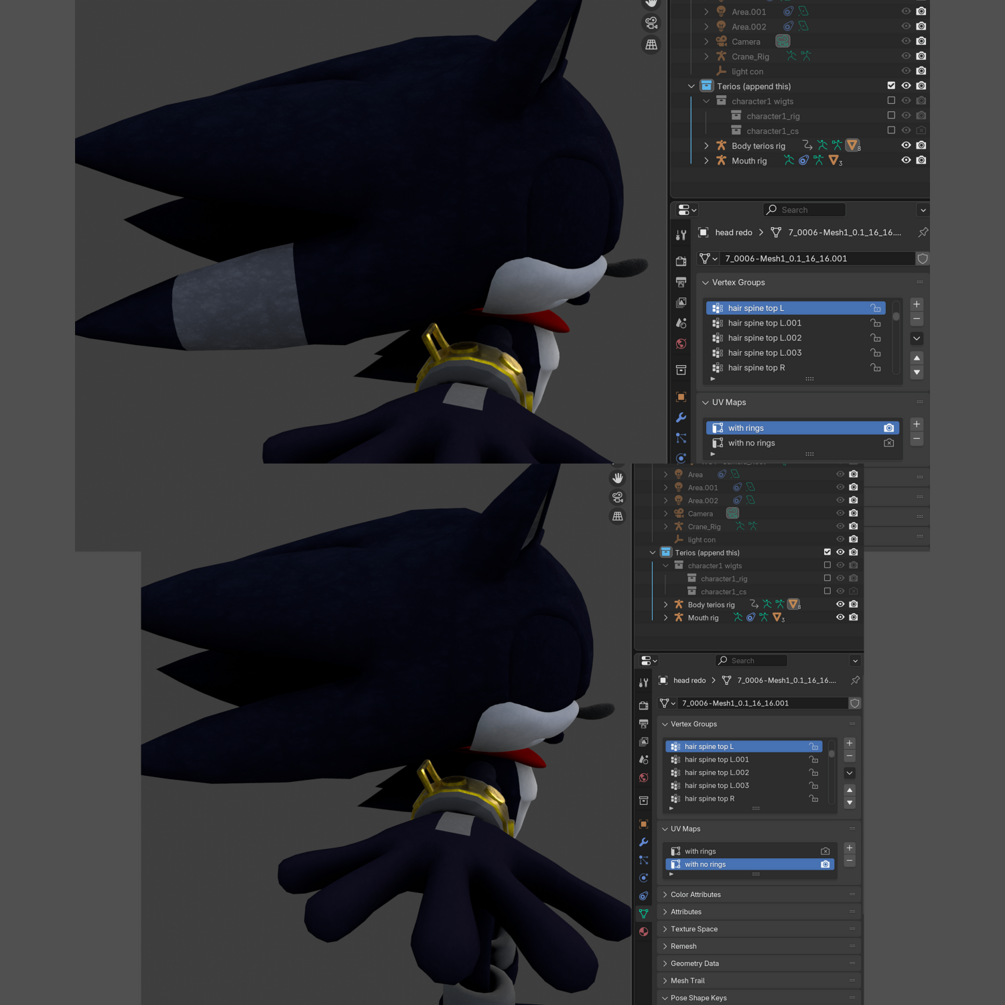Viewport: 1005px width, 1005px height.
Task: Enable character1_cs checkbox in top outliner
Action: click(891, 130)
